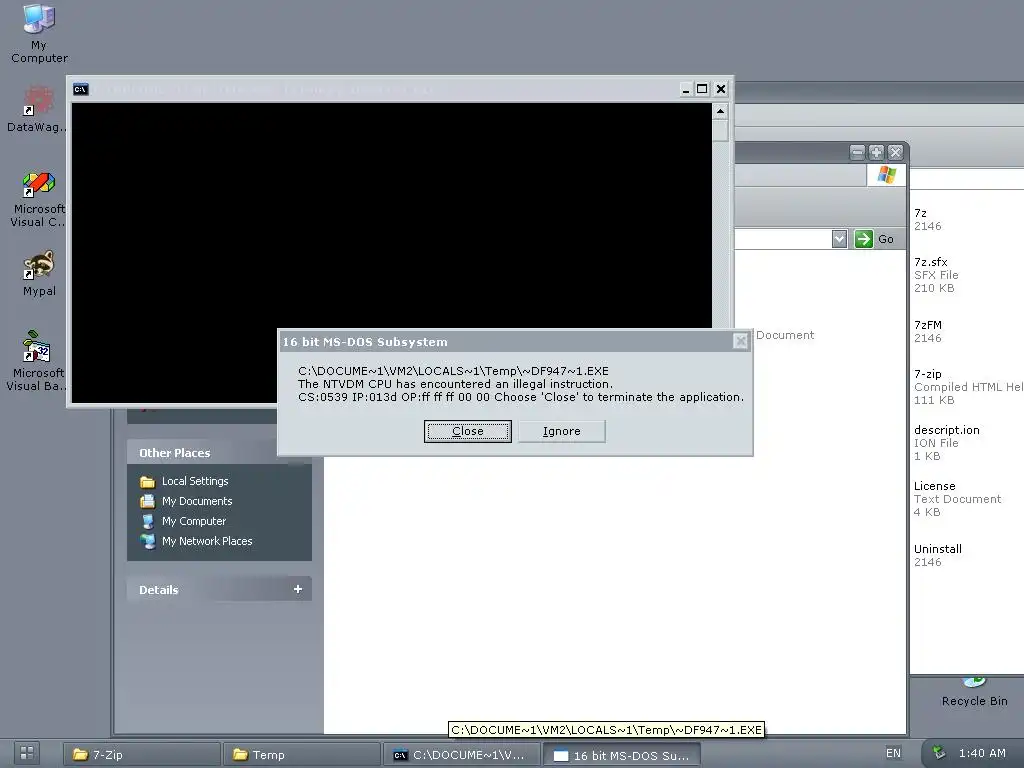Screen dimensions: 1024x768
Task: Click the 1:40 AM clock in tray
Action: [982, 753]
